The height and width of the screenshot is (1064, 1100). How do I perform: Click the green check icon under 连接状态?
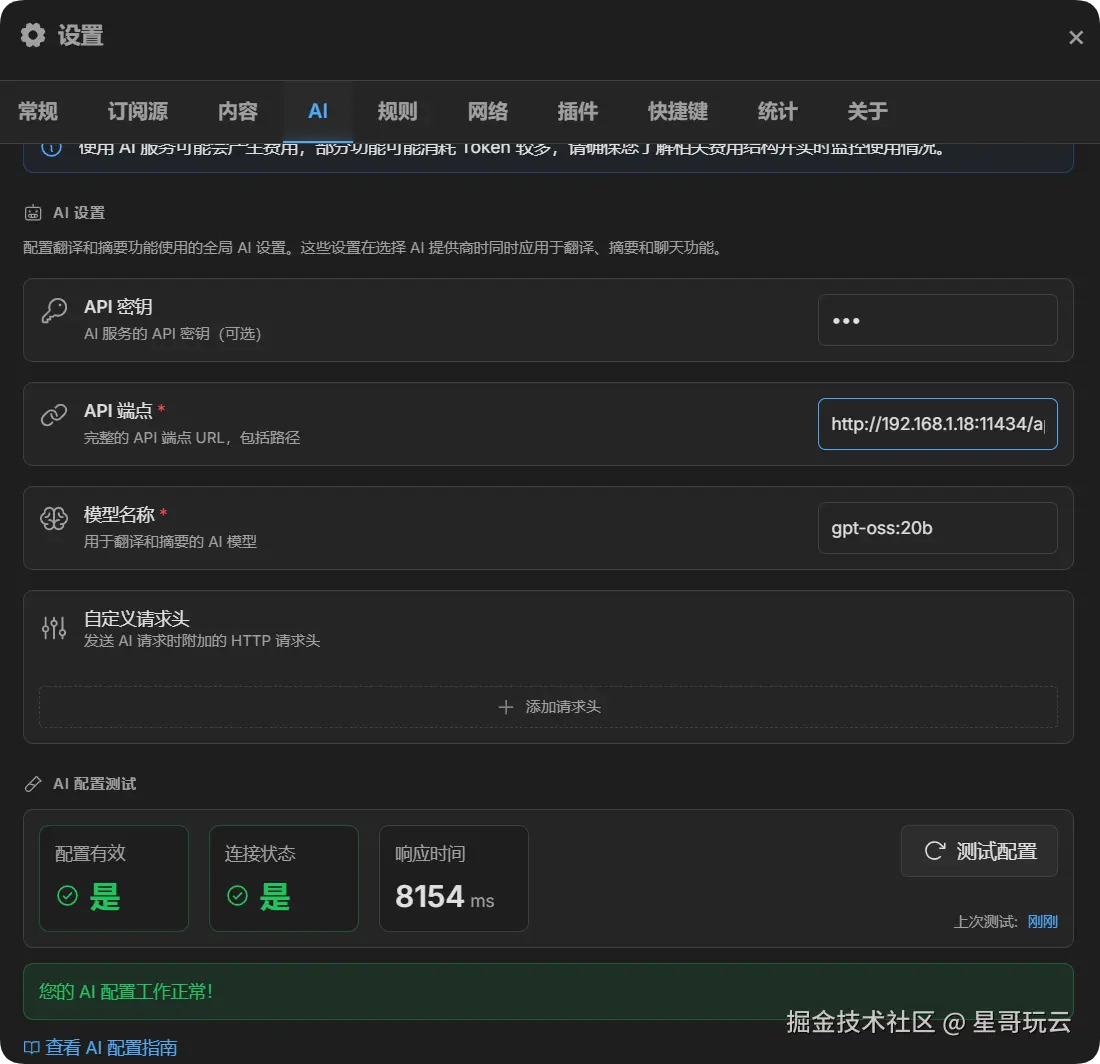click(x=238, y=896)
